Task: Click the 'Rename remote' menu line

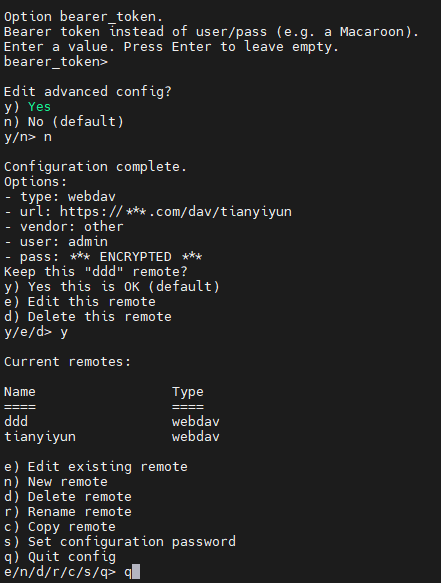Action: (68, 512)
